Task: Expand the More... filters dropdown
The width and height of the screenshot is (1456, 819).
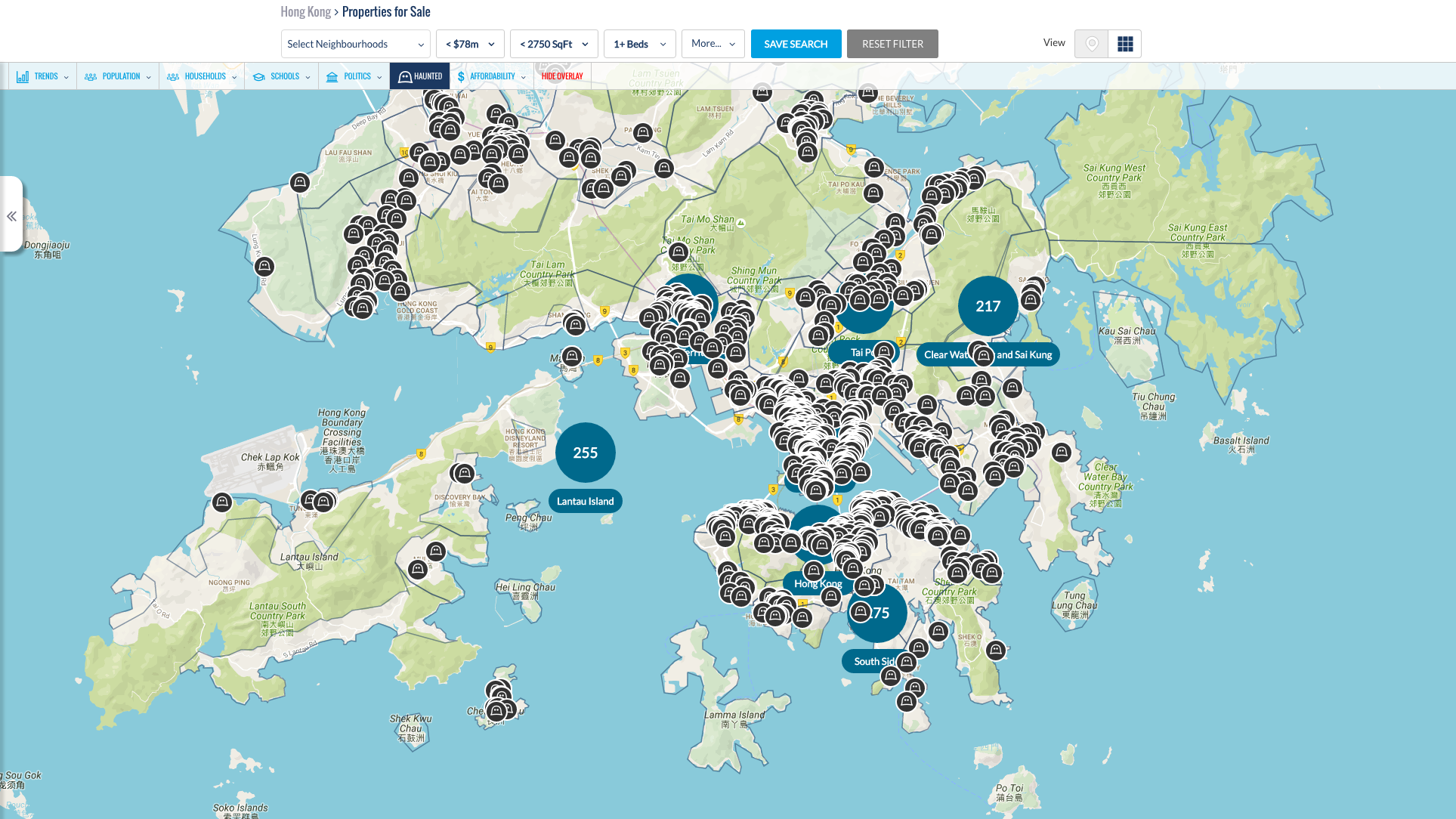Action: (713, 44)
